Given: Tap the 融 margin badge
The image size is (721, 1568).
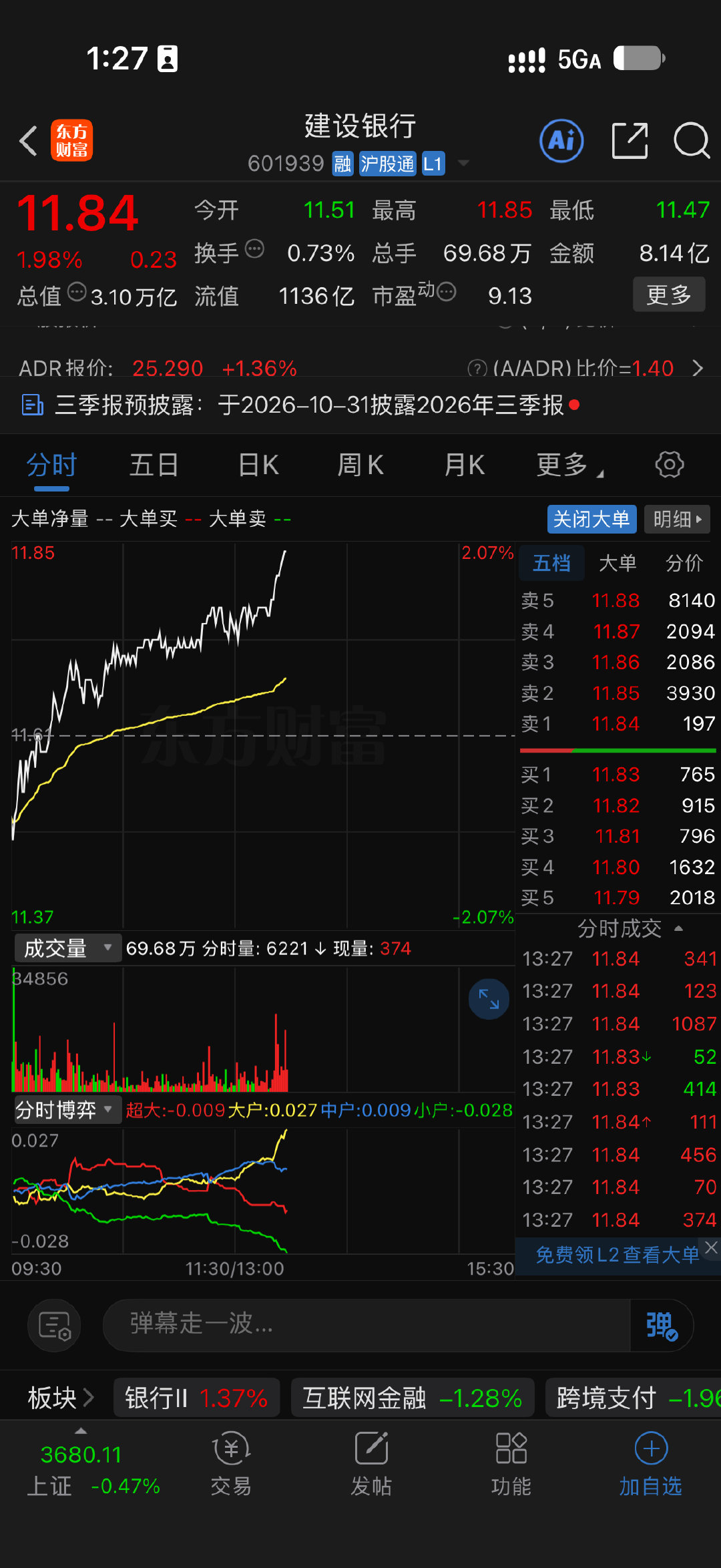Looking at the screenshot, I should pos(342,164).
